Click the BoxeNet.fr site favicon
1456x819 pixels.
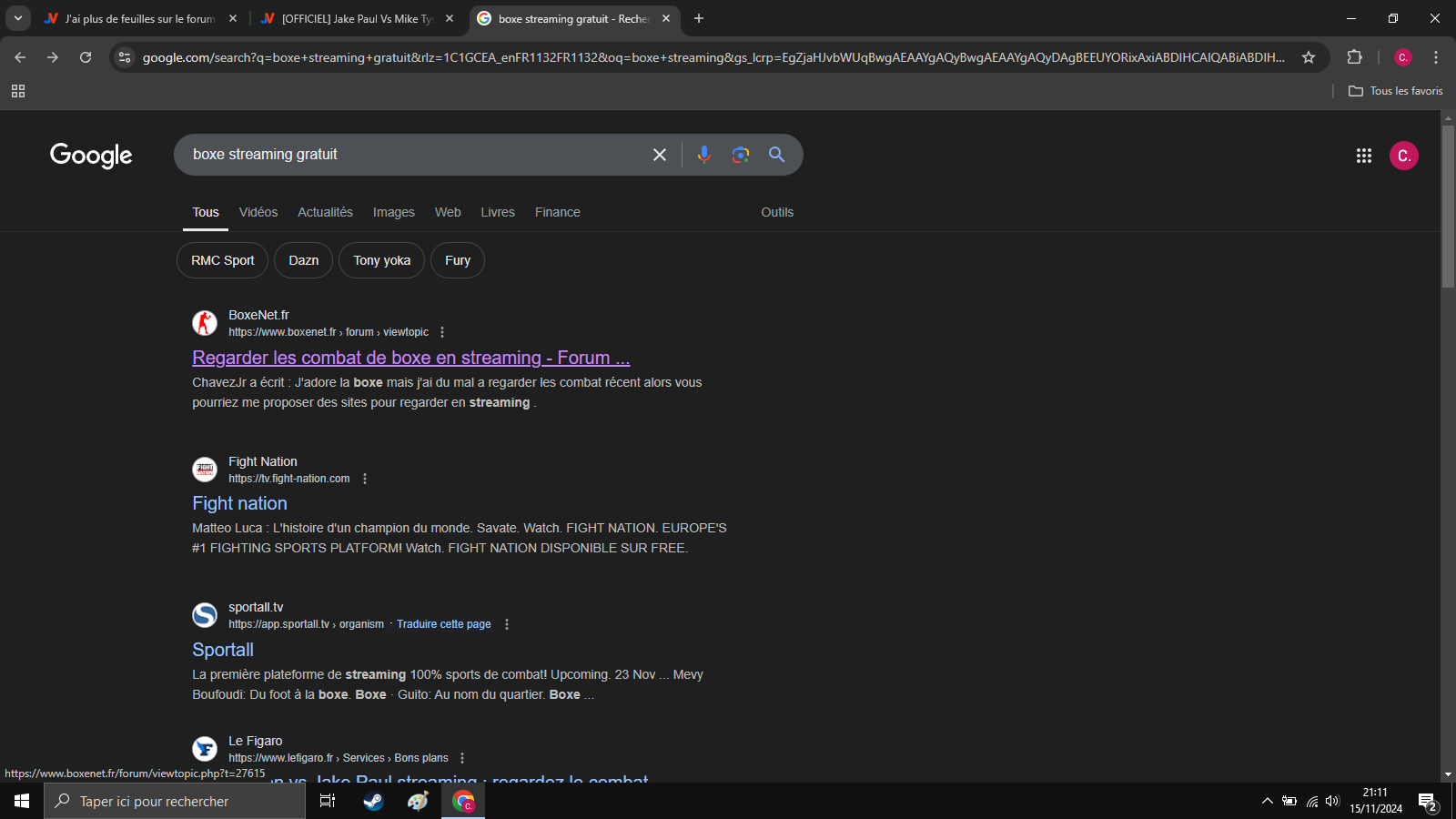click(205, 323)
